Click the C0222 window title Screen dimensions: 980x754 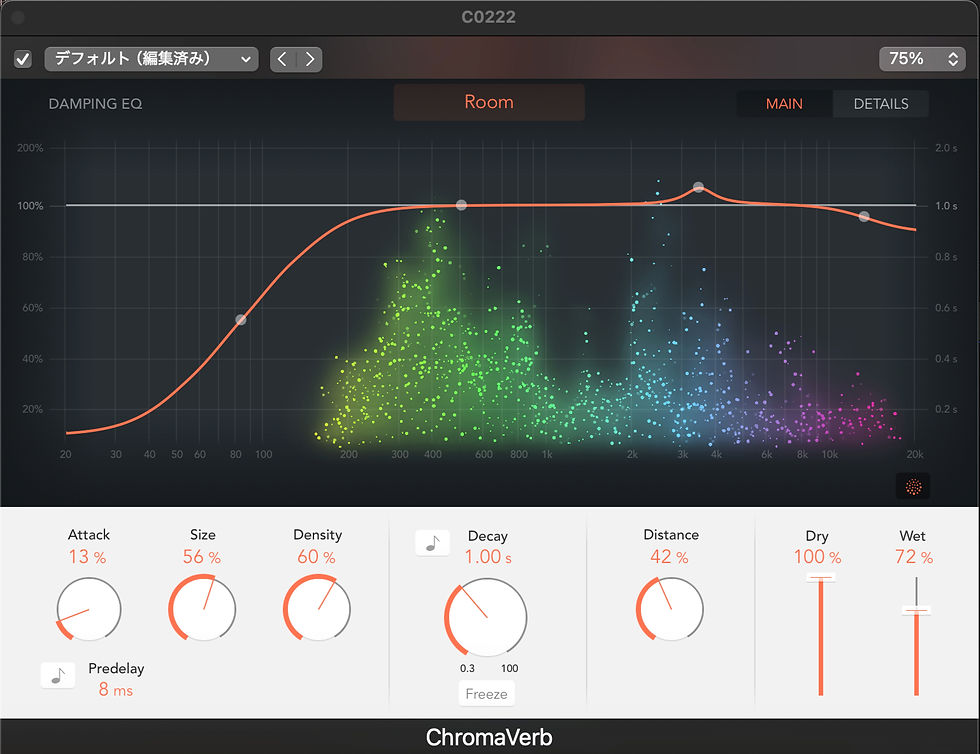489,17
